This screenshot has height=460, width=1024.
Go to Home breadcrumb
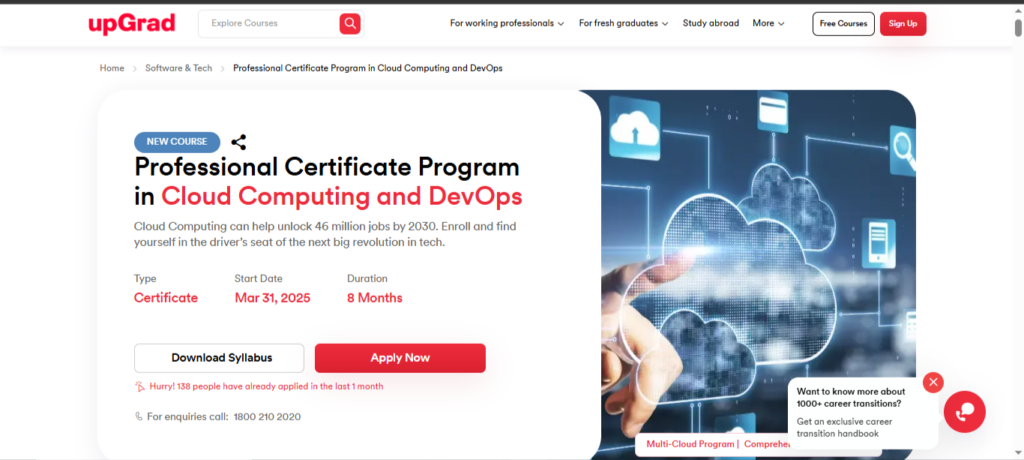(x=112, y=68)
